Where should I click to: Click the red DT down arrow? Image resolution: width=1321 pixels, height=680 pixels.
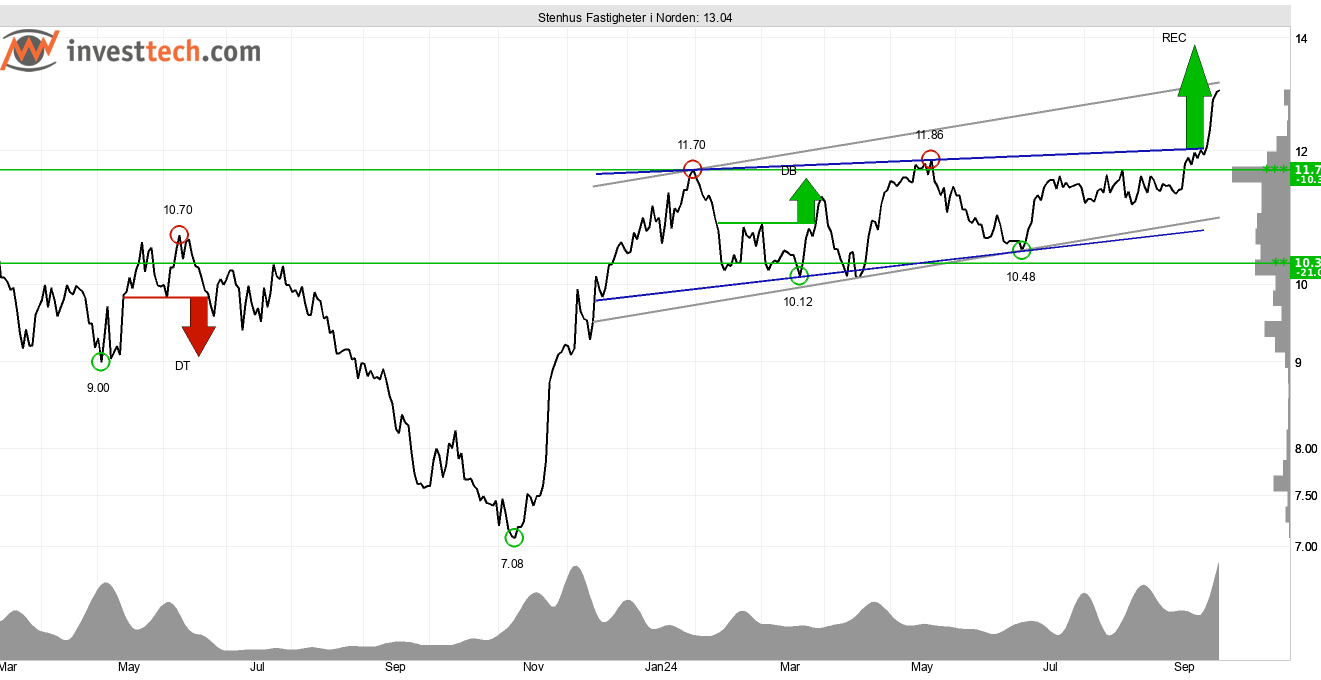click(199, 324)
